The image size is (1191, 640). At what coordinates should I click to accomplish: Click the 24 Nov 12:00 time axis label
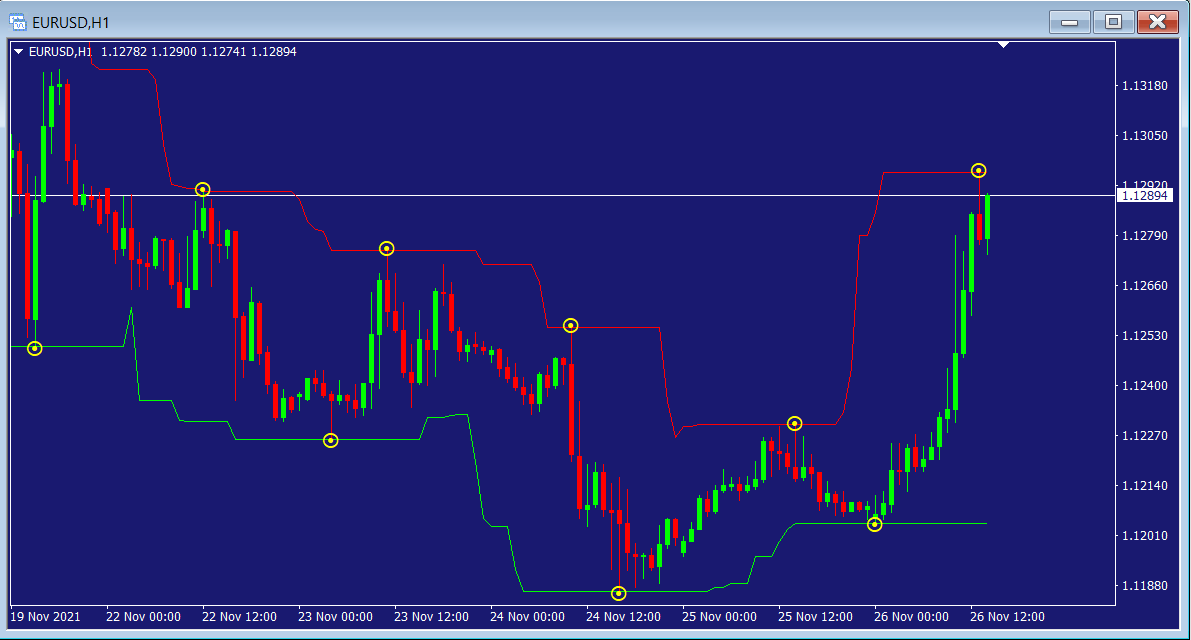(x=623, y=617)
